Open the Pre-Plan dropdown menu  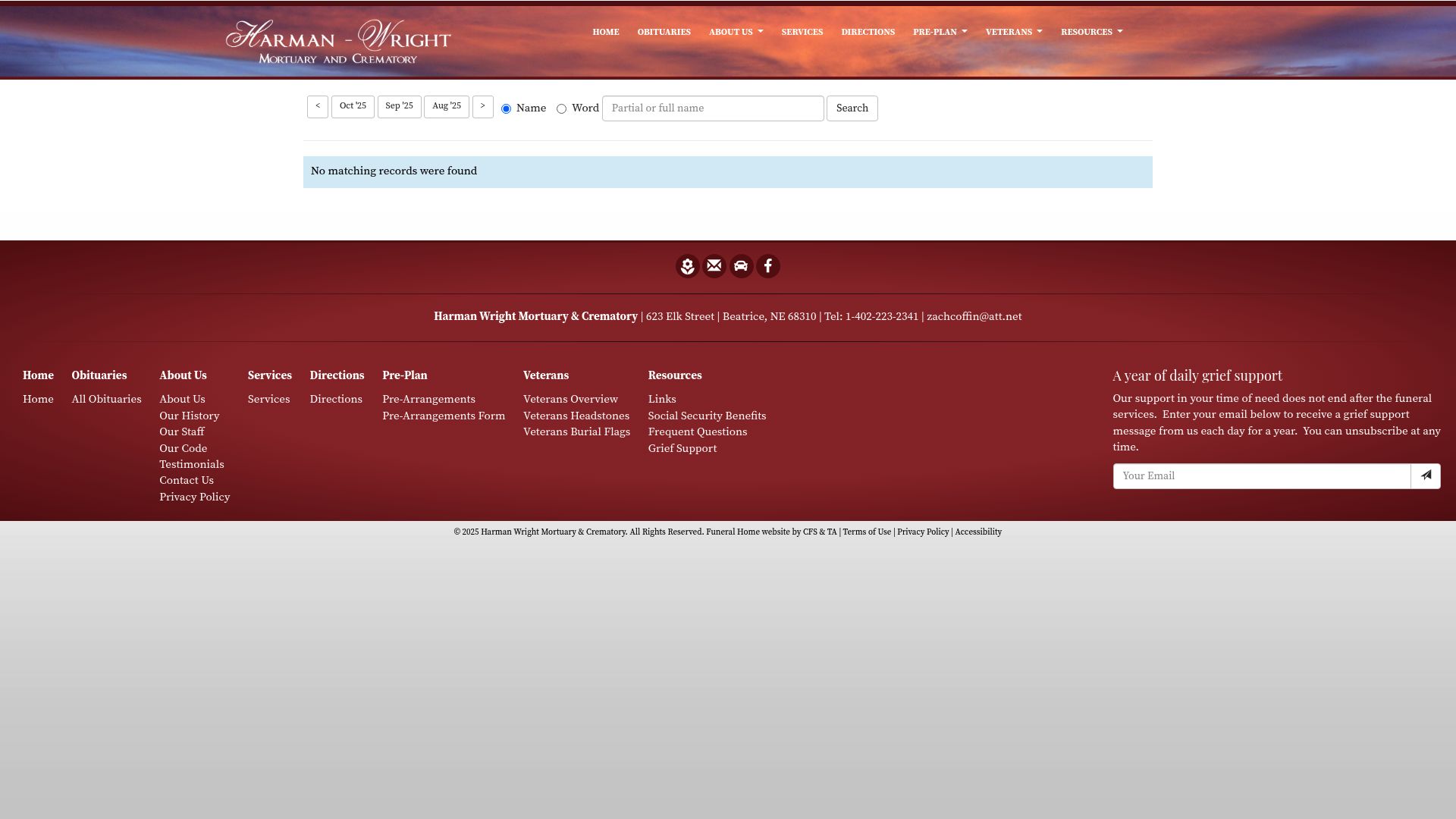point(940,32)
